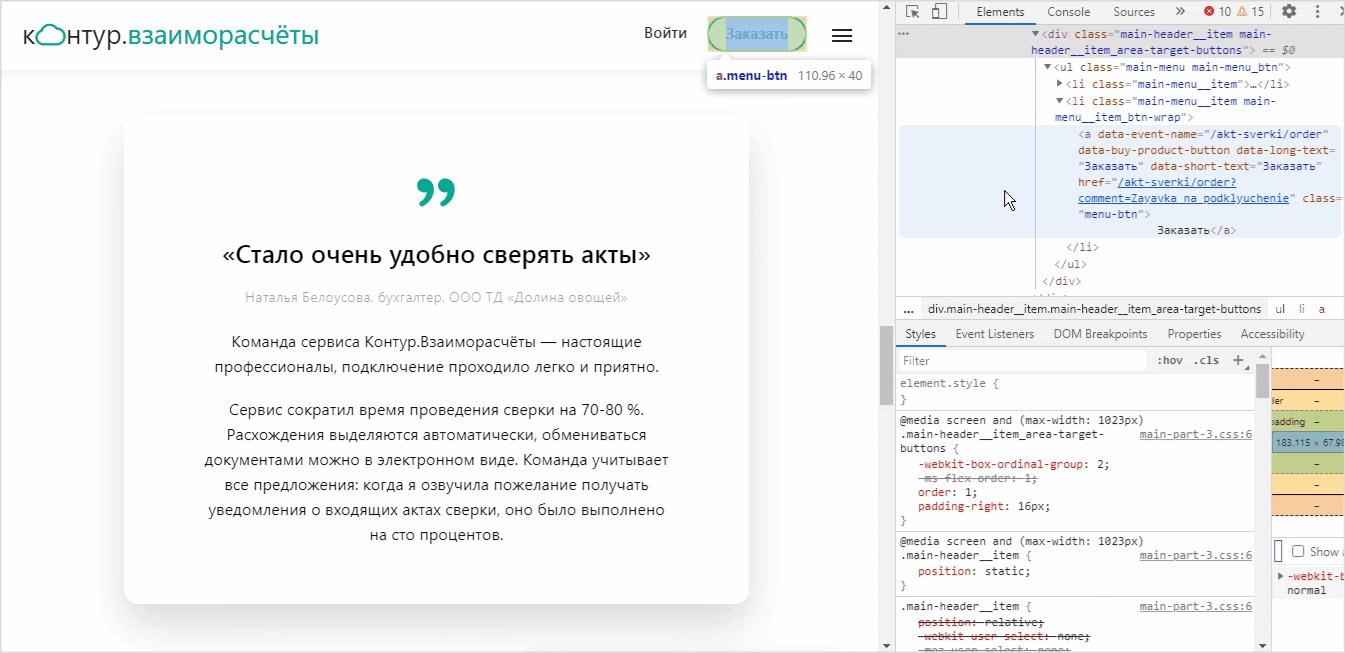This screenshot has height=653, width=1345.
Task: Click the red error count indicator
Action: click(1217, 12)
